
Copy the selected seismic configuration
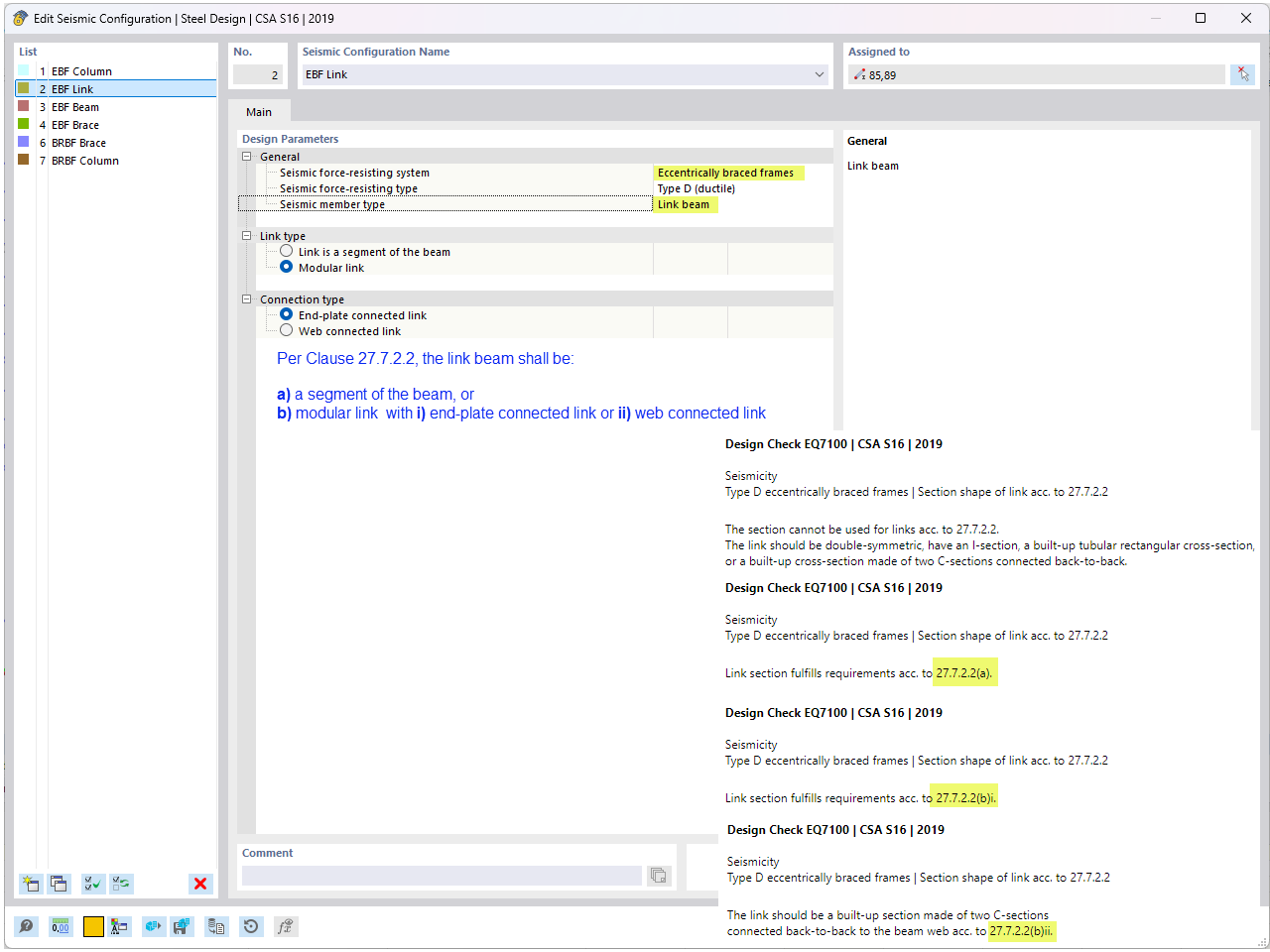(59, 884)
